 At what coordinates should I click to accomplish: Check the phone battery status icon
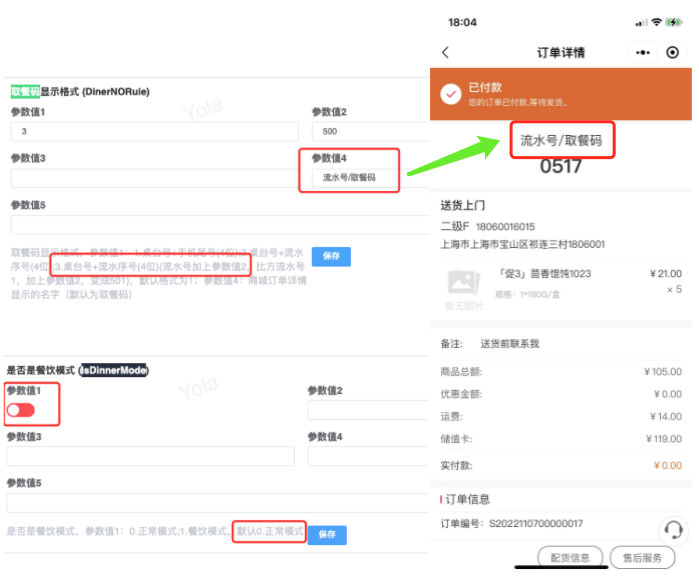click(673, 22)
